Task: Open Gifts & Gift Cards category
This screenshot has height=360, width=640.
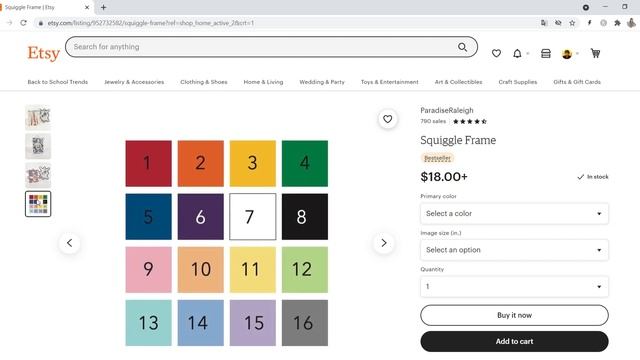Action: 577,82
